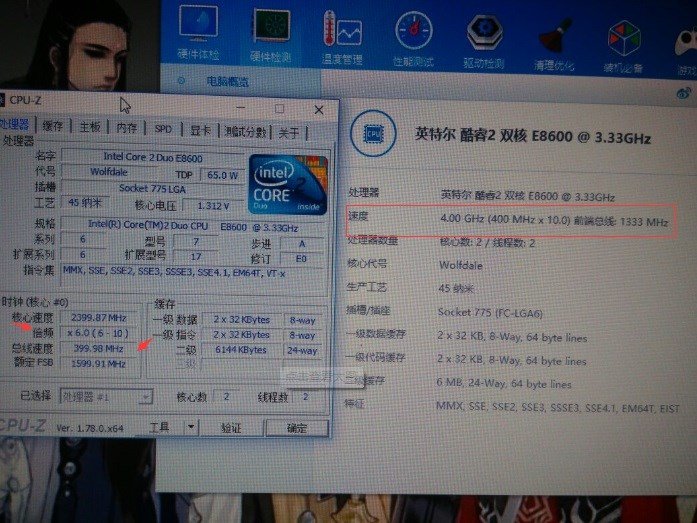Click the 45 纳米 process field in CPU-Z
The image size is (697, 523).
pyautogui.click(x=85, y=203)
